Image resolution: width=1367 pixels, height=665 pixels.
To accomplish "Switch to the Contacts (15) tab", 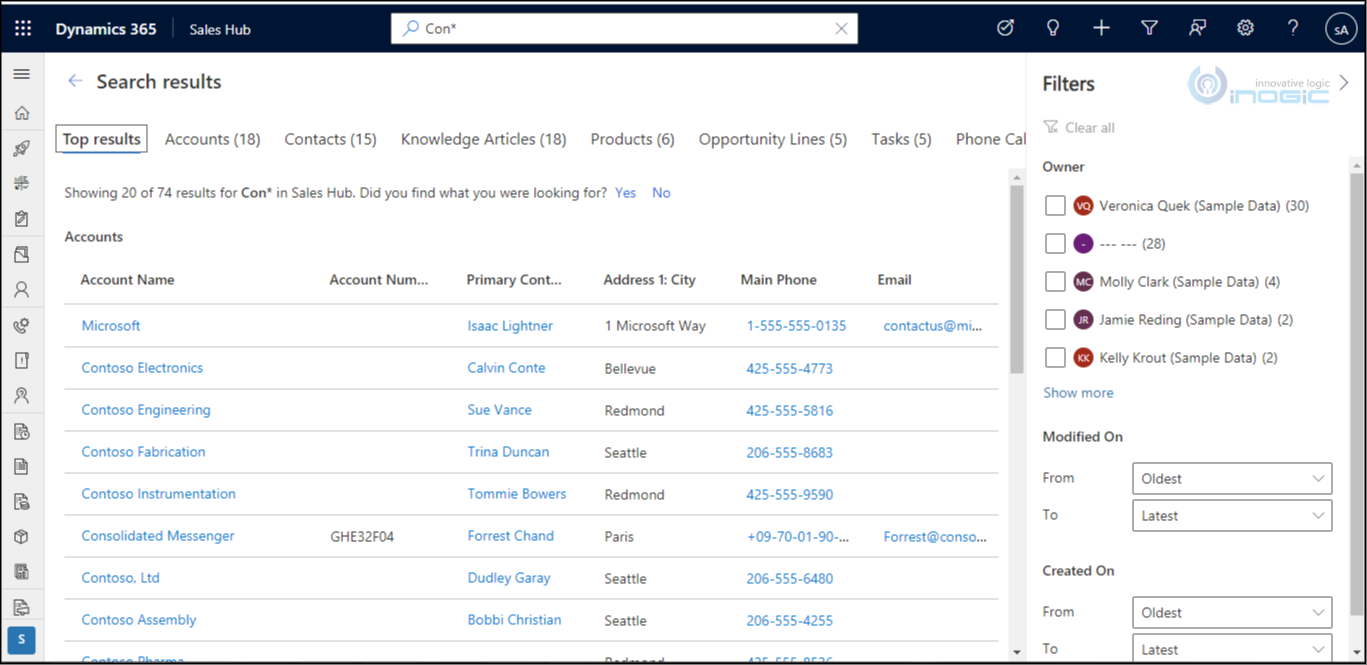I will (x=330, y=139).
